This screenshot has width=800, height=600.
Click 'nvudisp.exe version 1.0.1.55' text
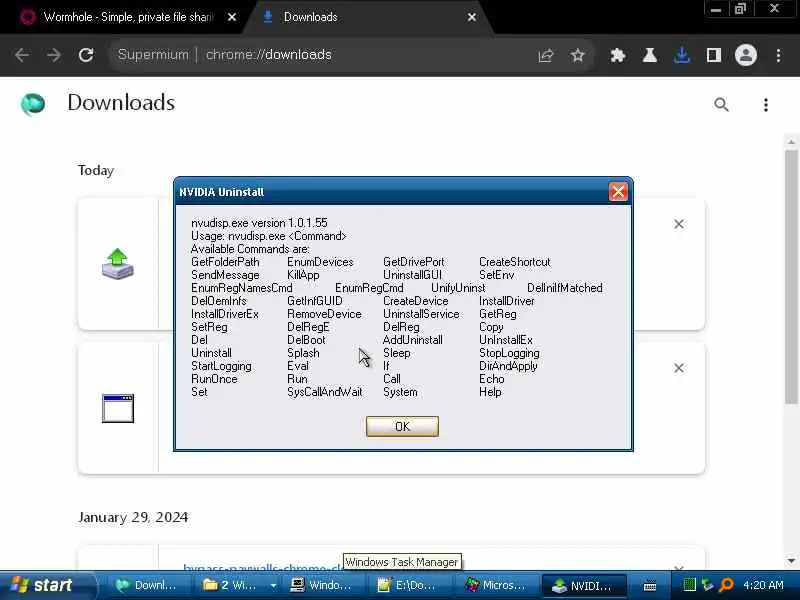point(259,223)
